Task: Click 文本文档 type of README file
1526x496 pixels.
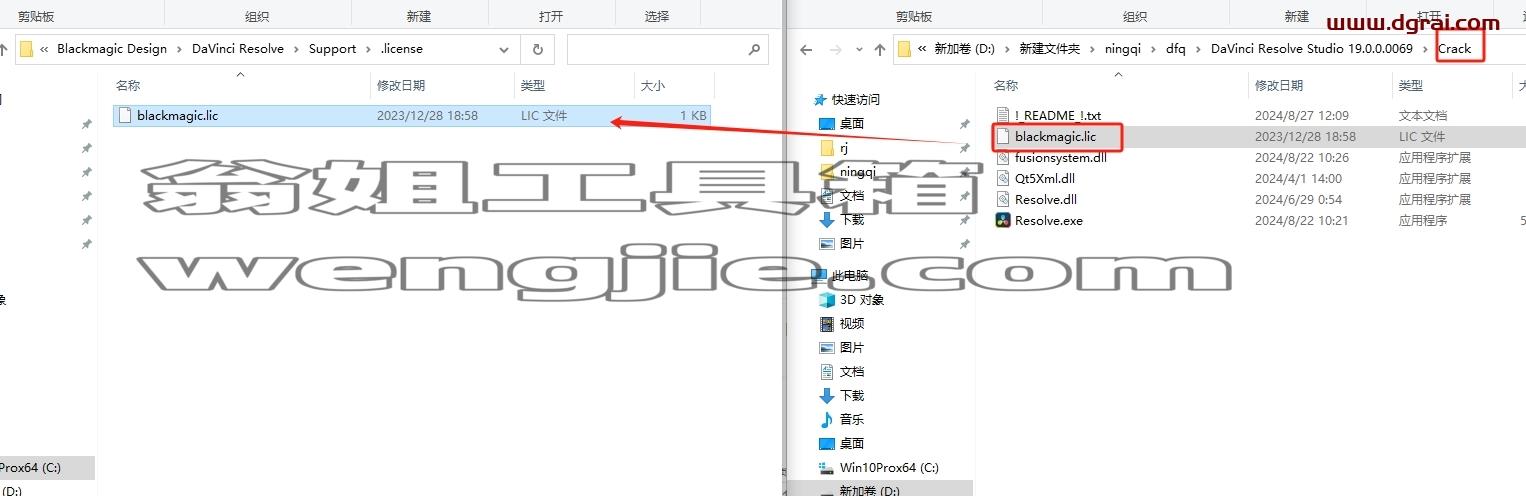Action: (1422, 115)
